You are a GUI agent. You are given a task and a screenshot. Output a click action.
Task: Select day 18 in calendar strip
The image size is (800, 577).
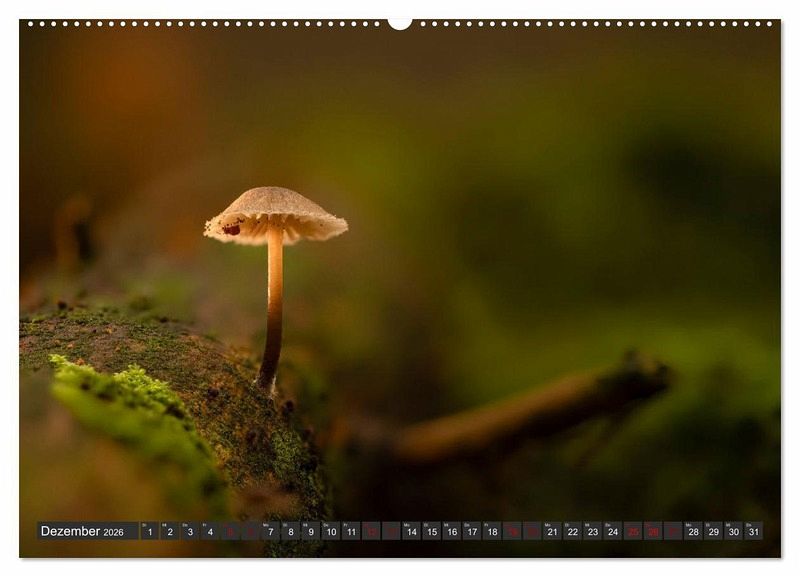pyautogui.click(x=491, y=531)
